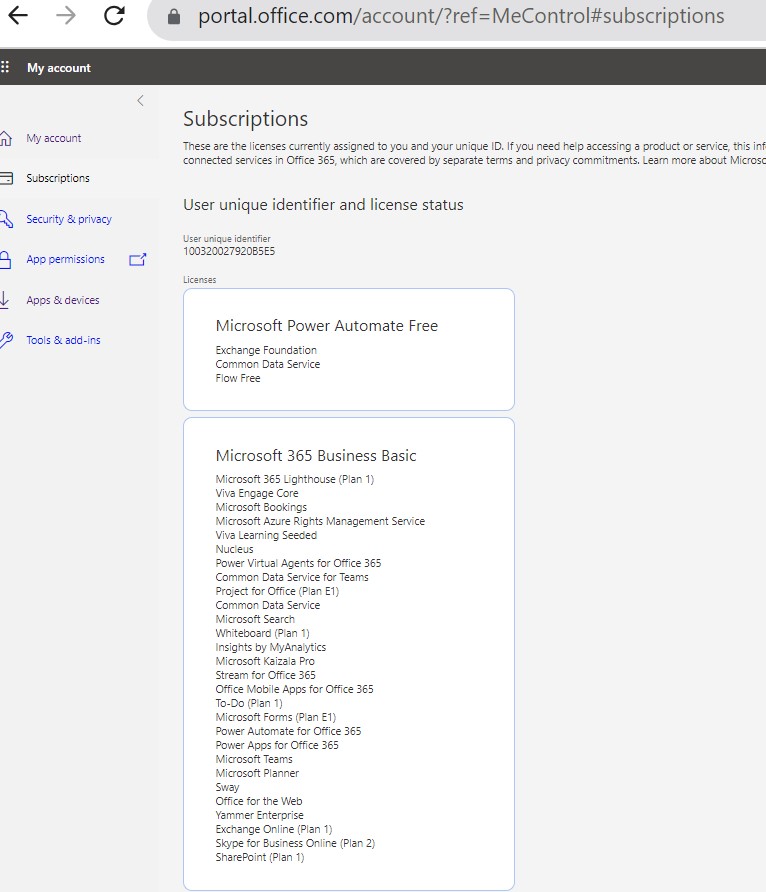The image size is (766, 892).
Task: Click Whiteboard (Plan 1) entry
Action: [262, 633]
